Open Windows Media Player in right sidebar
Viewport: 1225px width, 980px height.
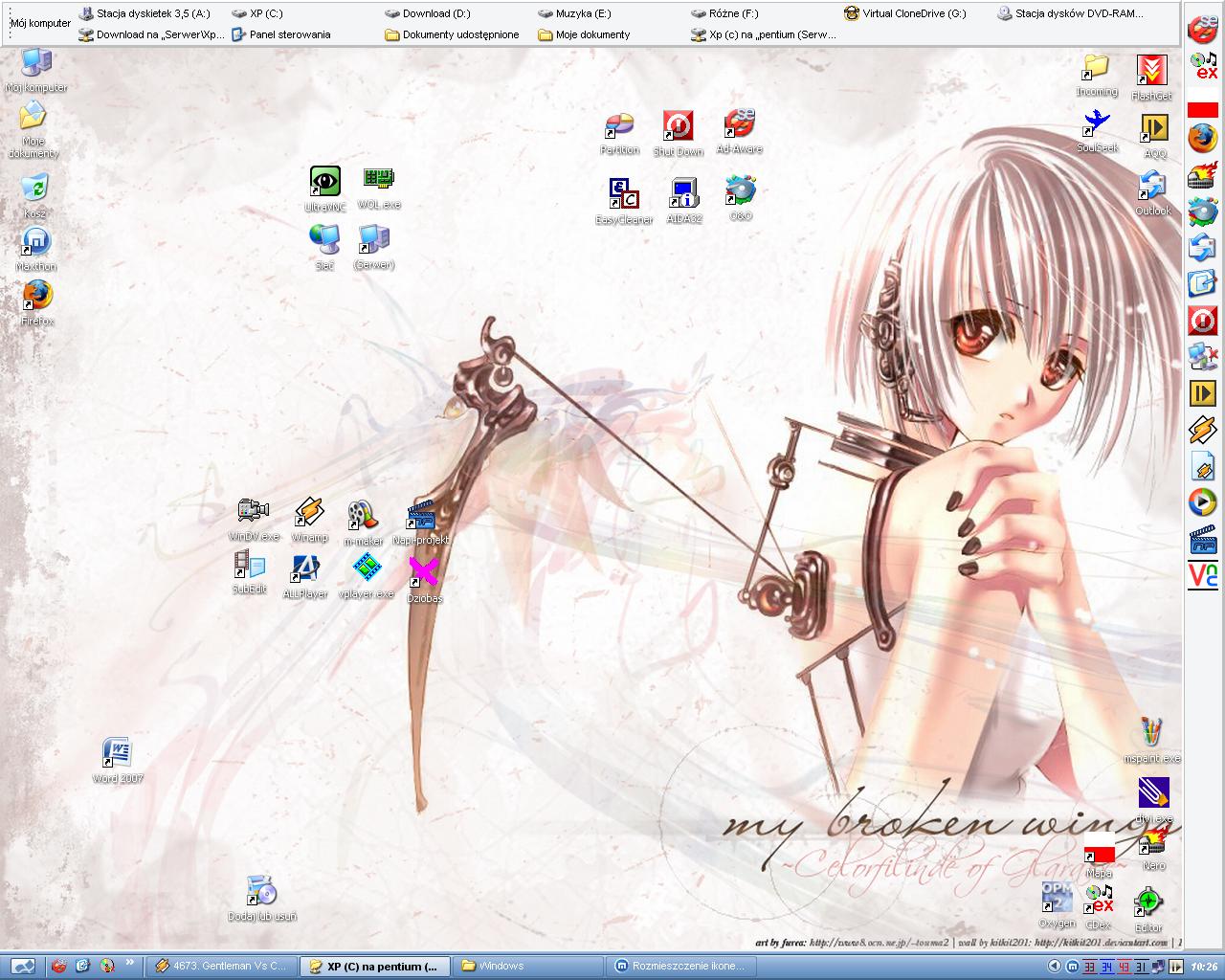1203,501
